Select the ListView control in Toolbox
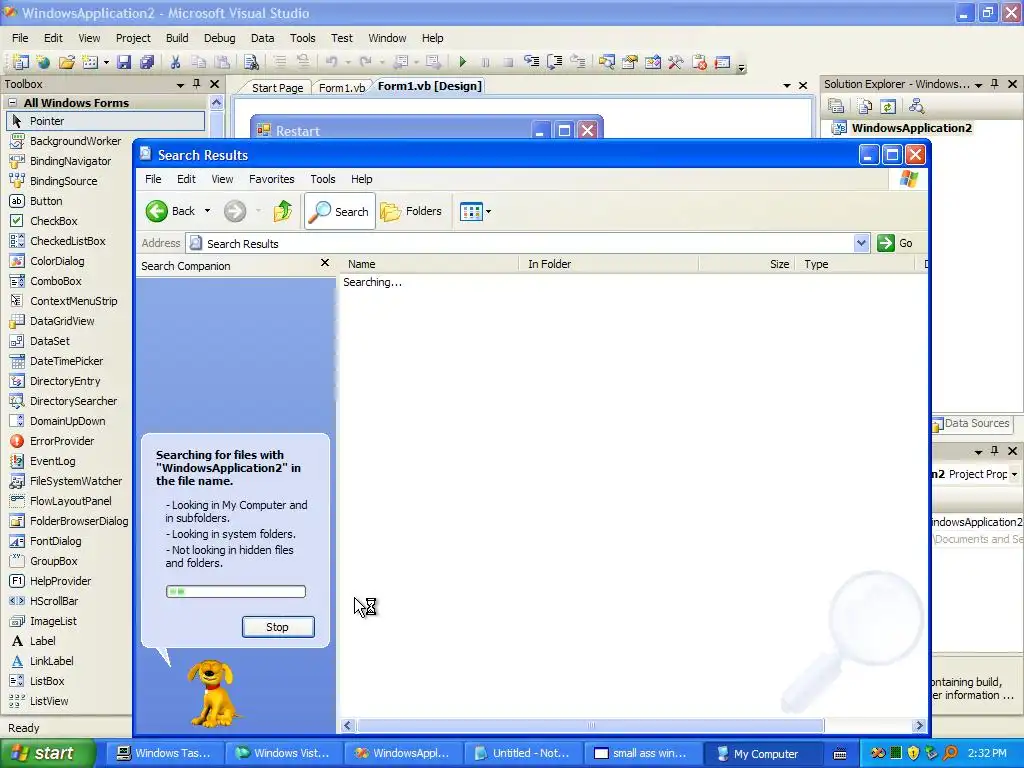1024x768 pixels. tap(49, 701)
